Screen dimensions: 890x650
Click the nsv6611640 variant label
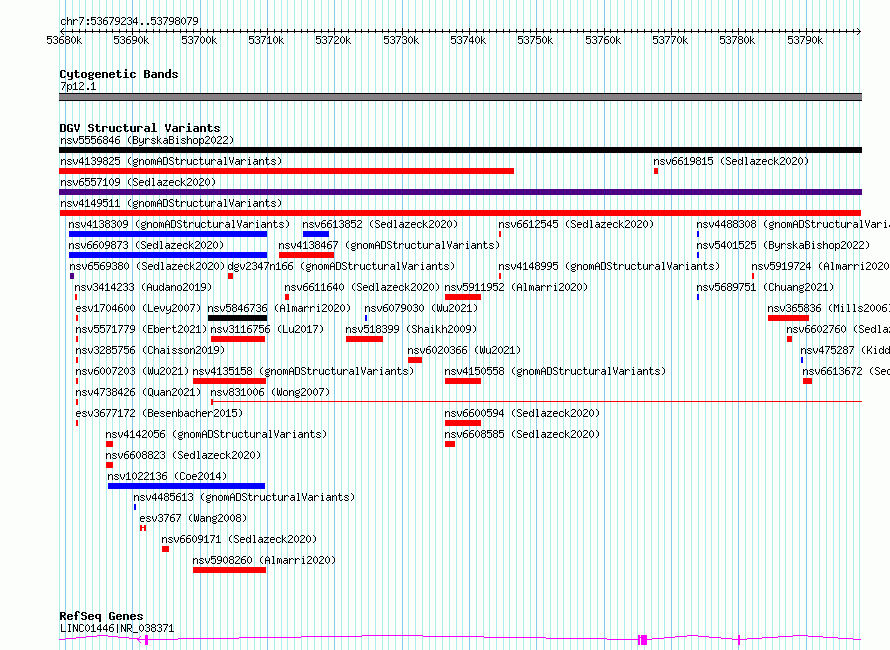pyautogui.click(x=362, y=287)
